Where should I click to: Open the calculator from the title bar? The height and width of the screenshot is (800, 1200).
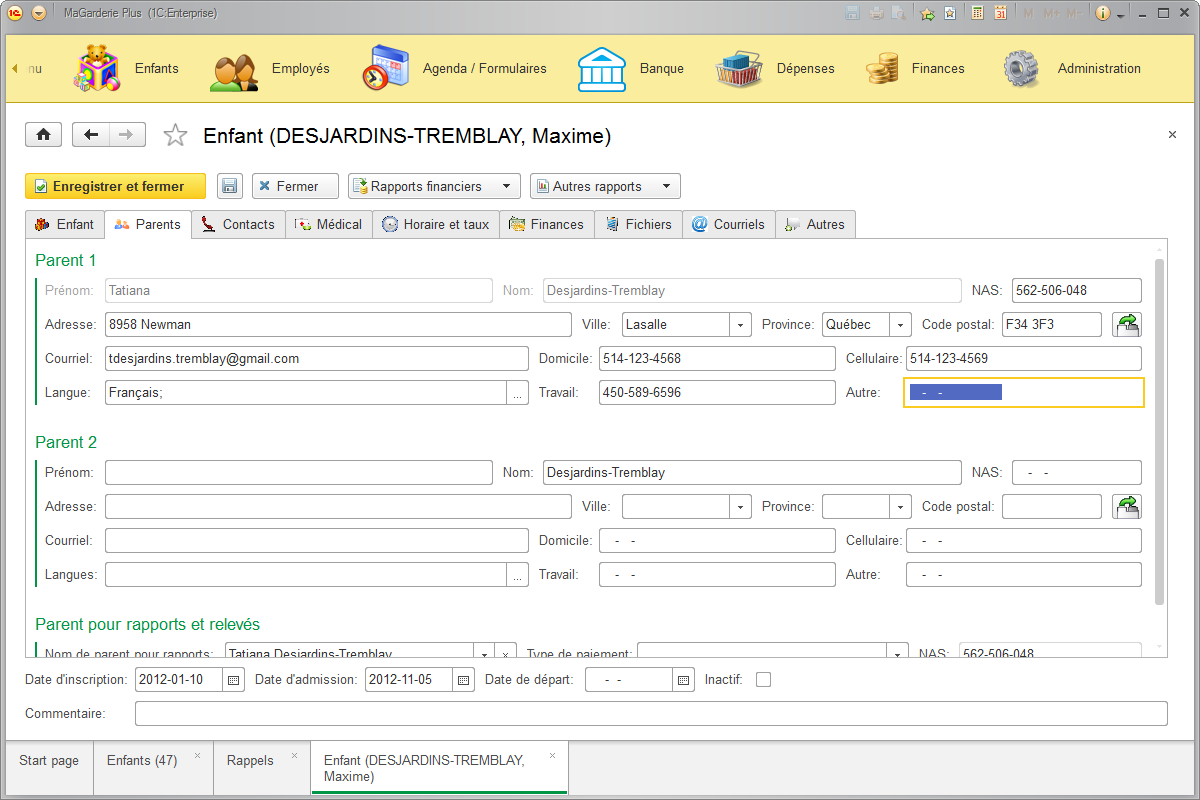[x=977, y=12]
